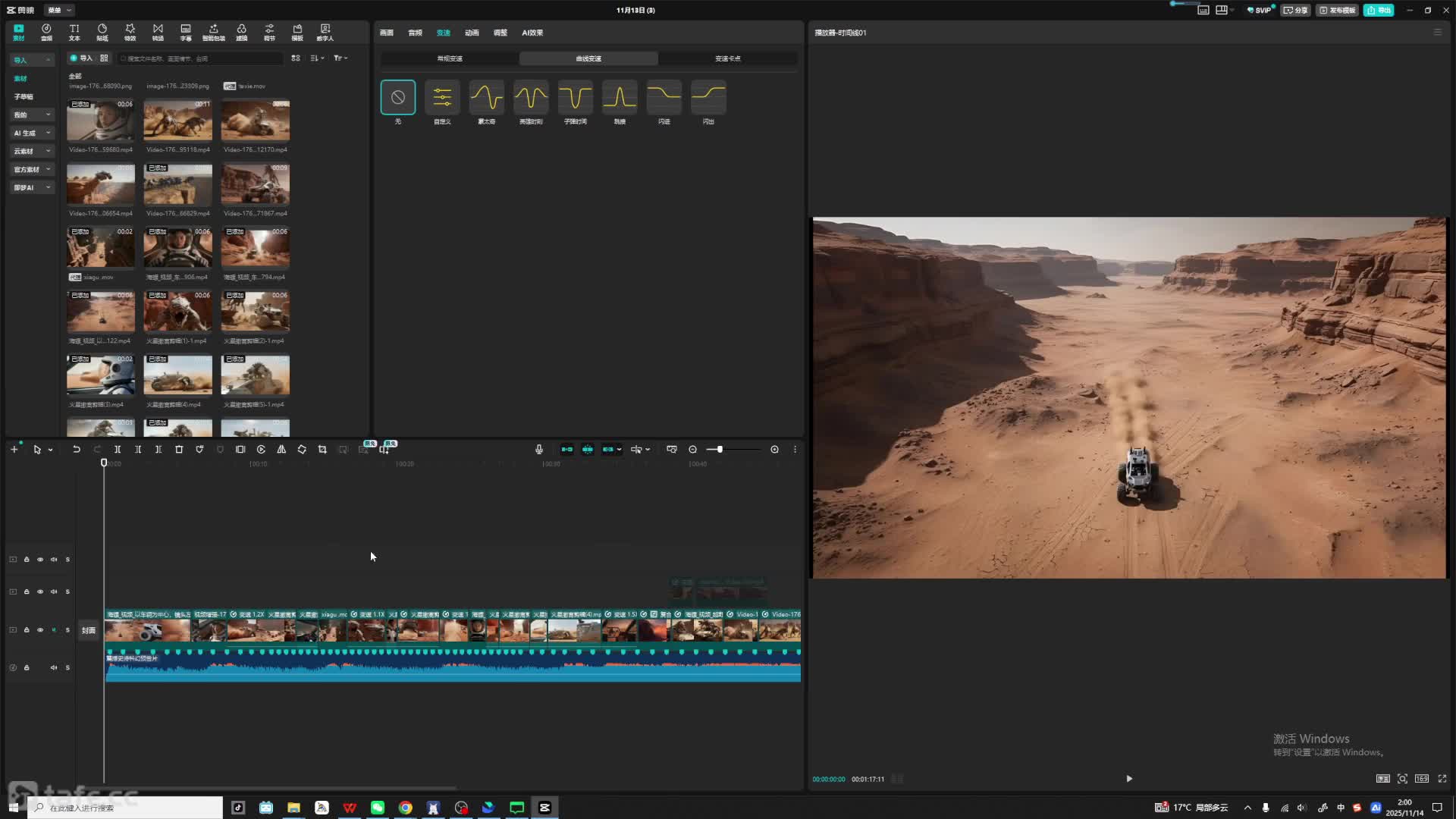Viewport: 1456px width, 819px height.
Task: Open the 文本 (Text) tool panel
Action: tap(74, 32)
